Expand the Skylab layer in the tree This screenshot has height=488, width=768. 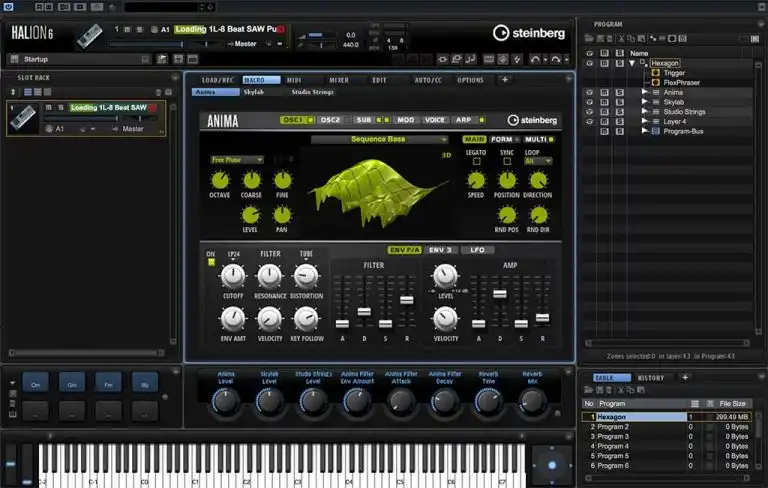click(645, 101)
